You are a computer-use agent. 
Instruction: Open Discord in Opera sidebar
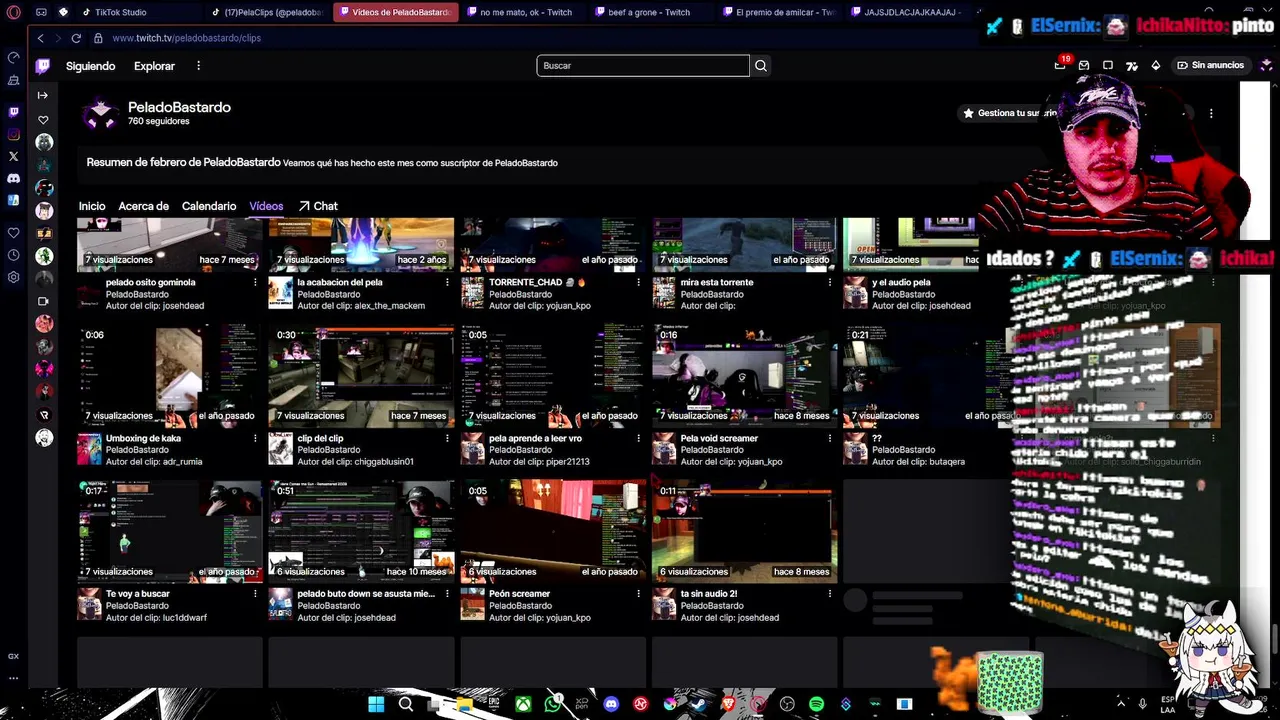pos(13,178)
